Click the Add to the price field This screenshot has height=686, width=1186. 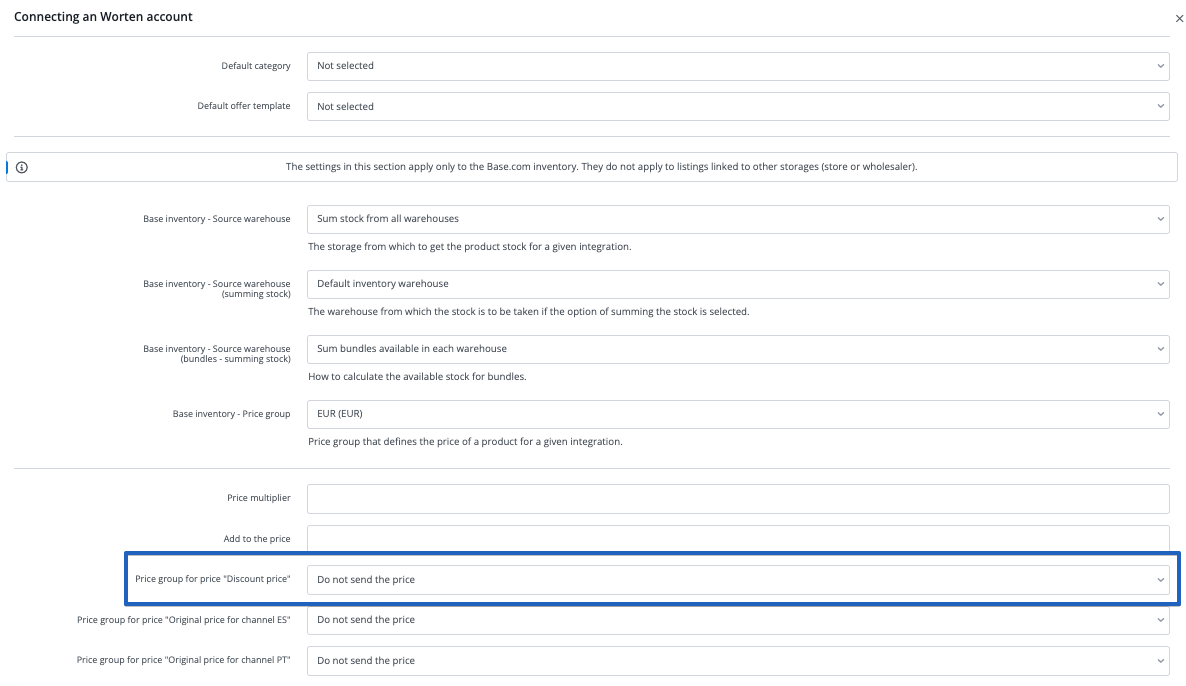click(x=737, y=539)
